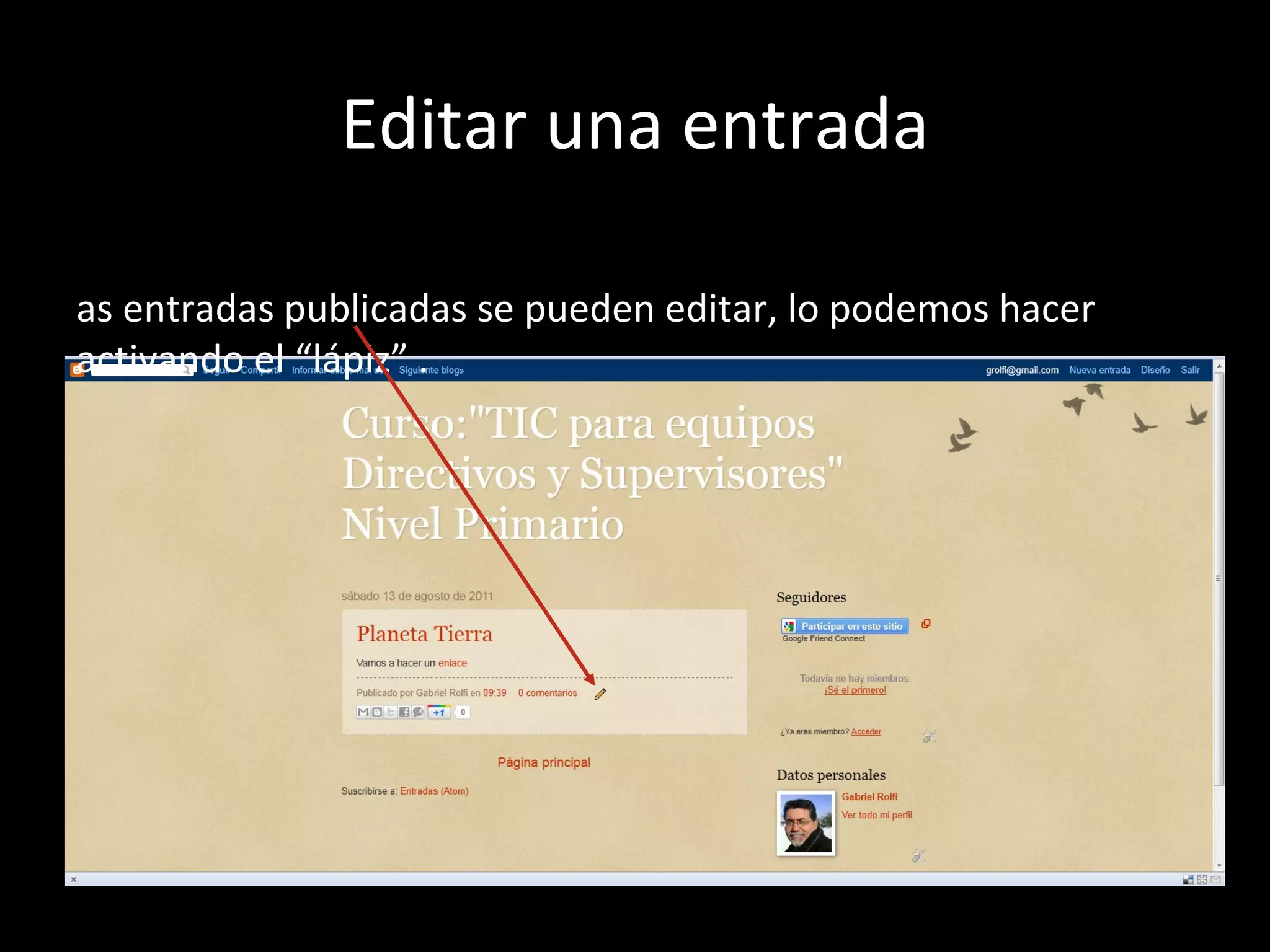Viewport: 1270px width, 952px height.
Task: Share the post on Facebook icon
Action: [x=404, y=712]
